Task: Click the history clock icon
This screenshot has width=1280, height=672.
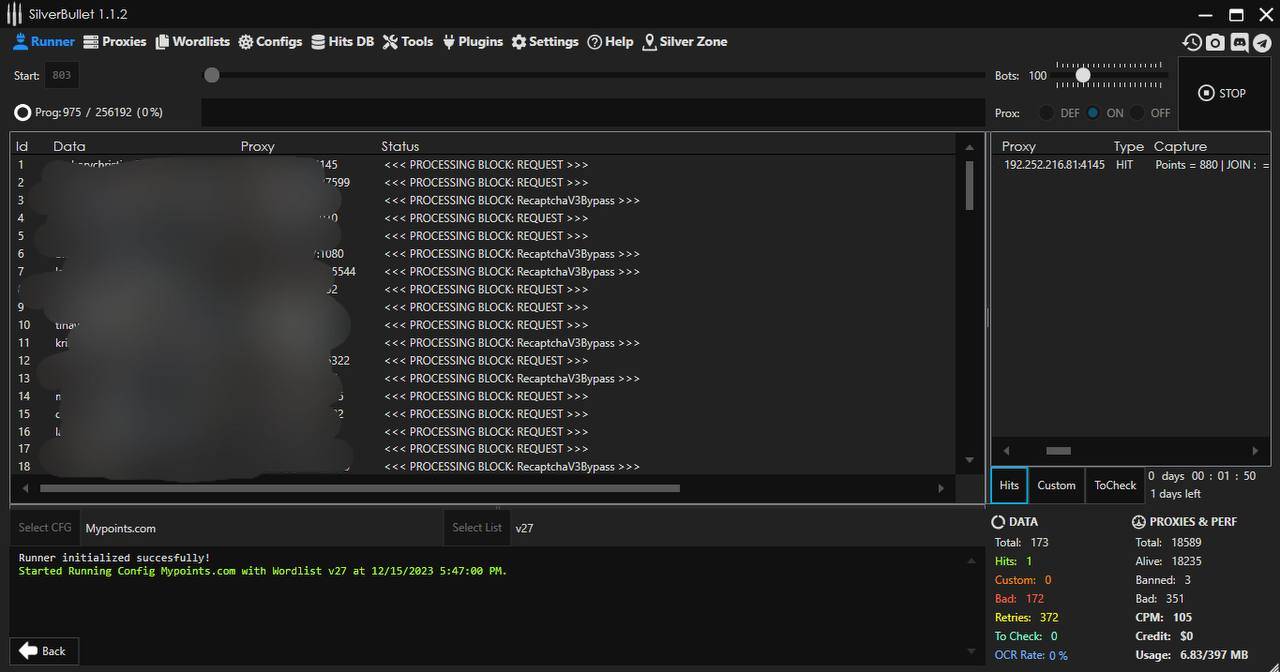Action: 1191,42
